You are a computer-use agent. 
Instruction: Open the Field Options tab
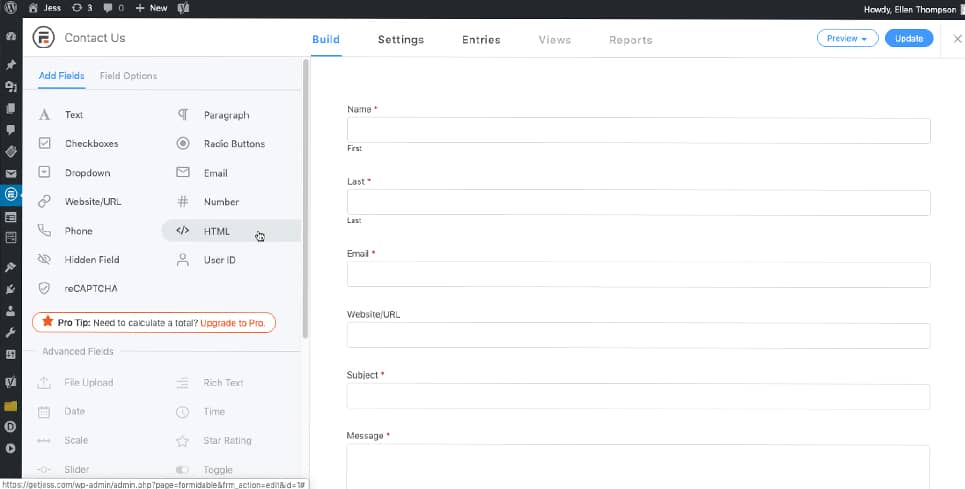(128, 76)
